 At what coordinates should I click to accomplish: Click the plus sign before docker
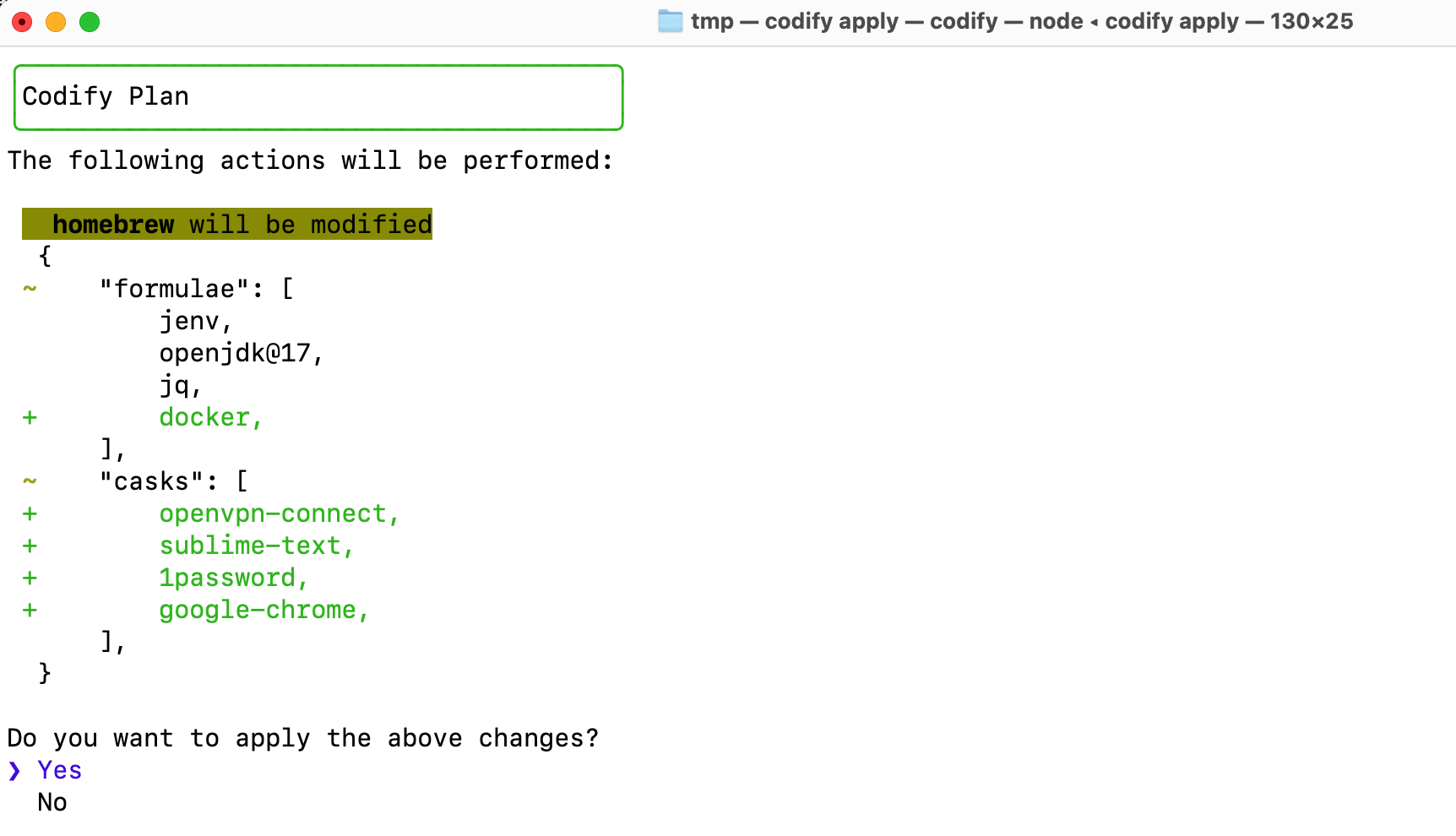pos(30,417)
